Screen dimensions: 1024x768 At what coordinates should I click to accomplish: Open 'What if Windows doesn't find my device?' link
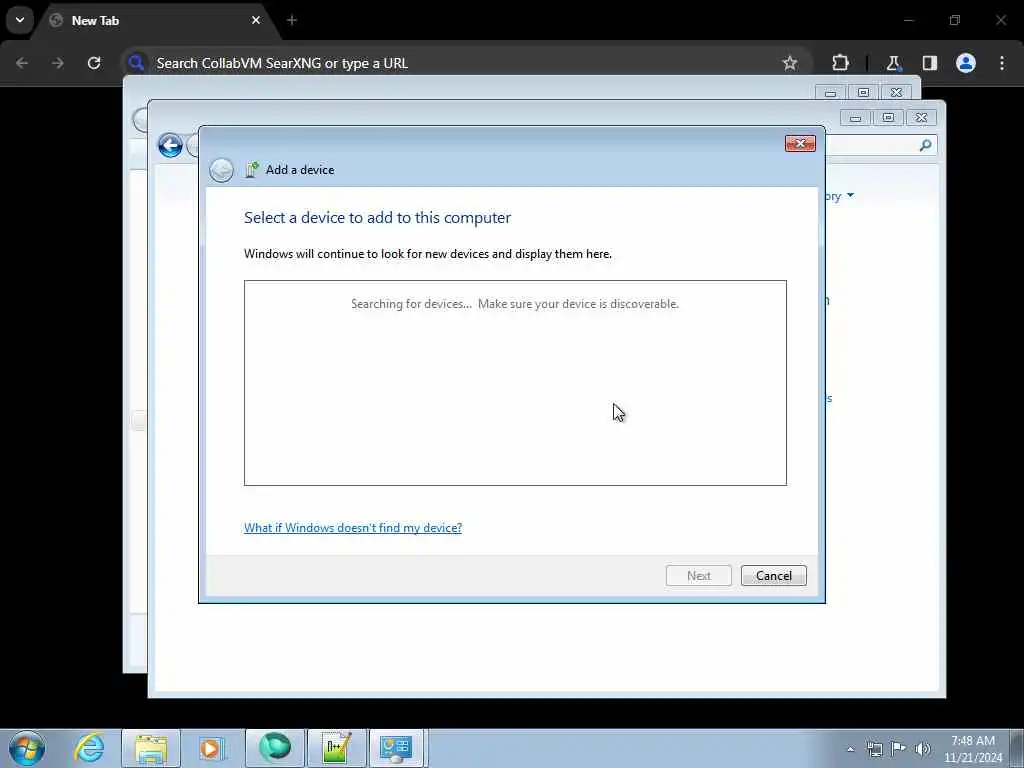pos(353,528)
